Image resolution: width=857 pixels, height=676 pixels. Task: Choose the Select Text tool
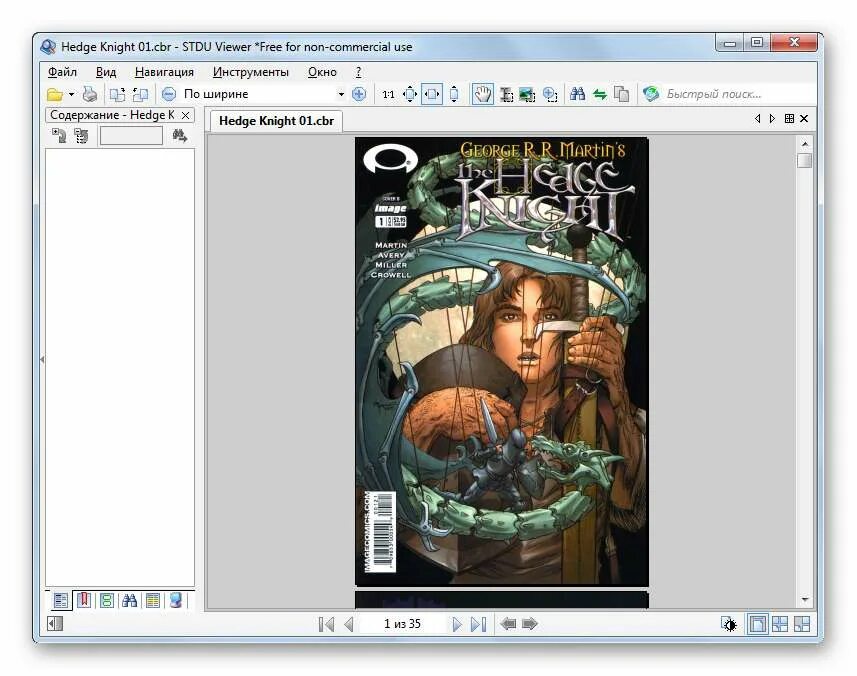(506, 95)
